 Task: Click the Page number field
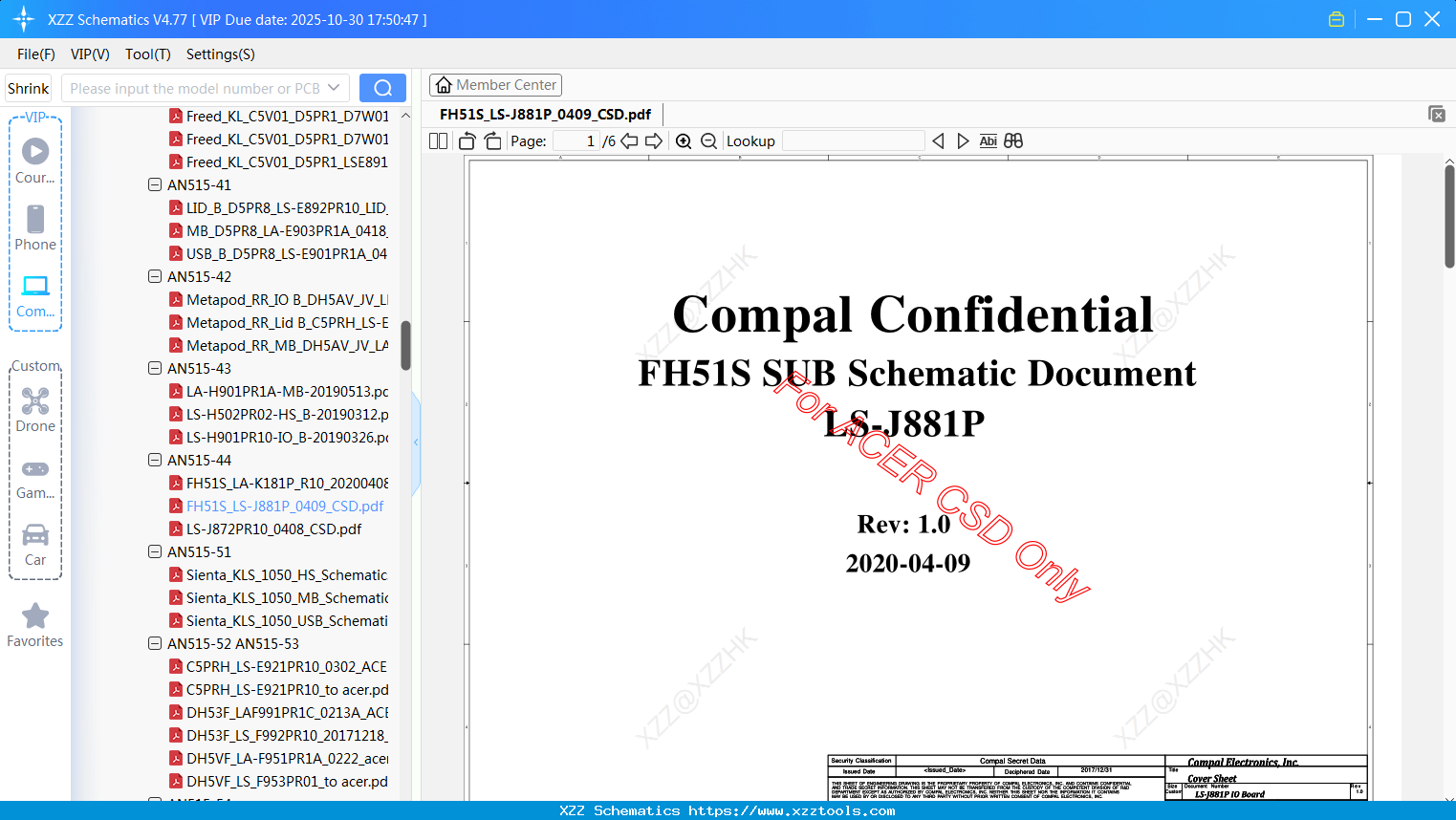(576, 141)
